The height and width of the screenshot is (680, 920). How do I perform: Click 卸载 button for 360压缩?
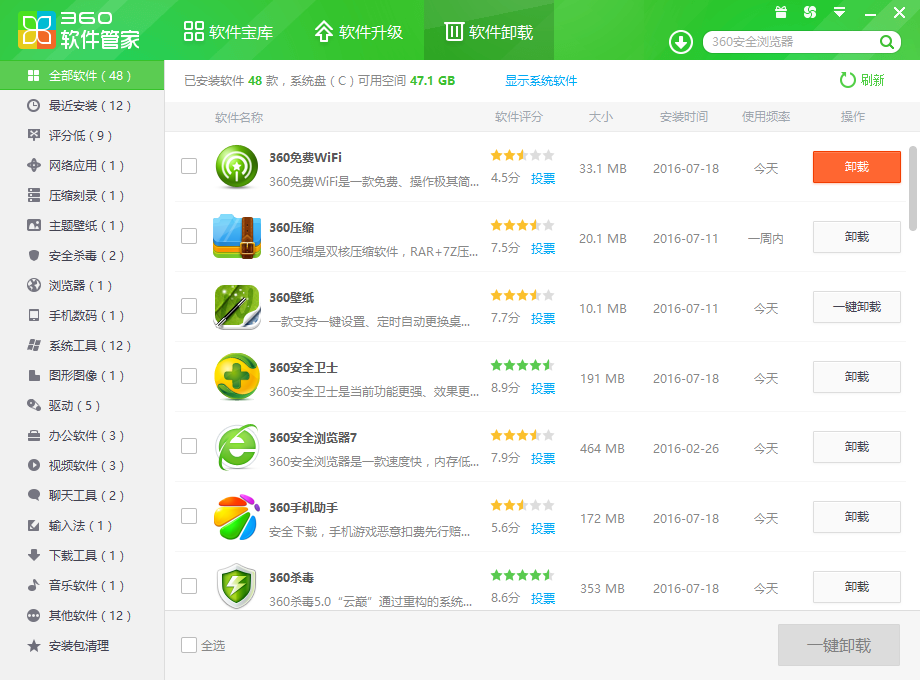pyautogui.click(x=857, y=237)
